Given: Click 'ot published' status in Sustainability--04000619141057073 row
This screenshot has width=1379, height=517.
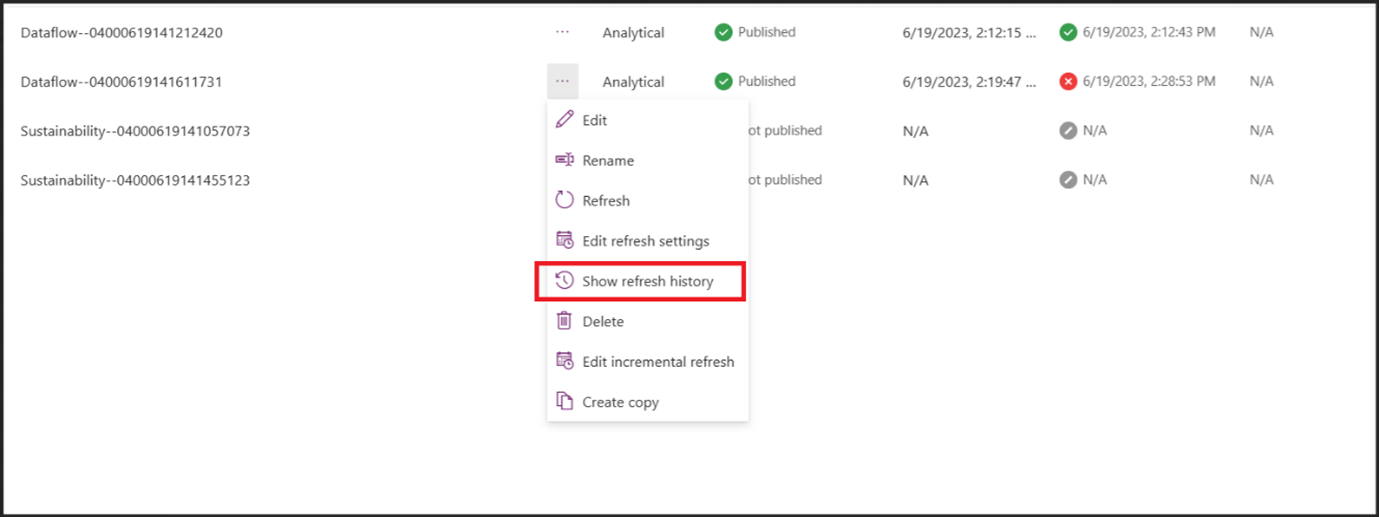Looking at the screenshot, I should tap(785, 130).
